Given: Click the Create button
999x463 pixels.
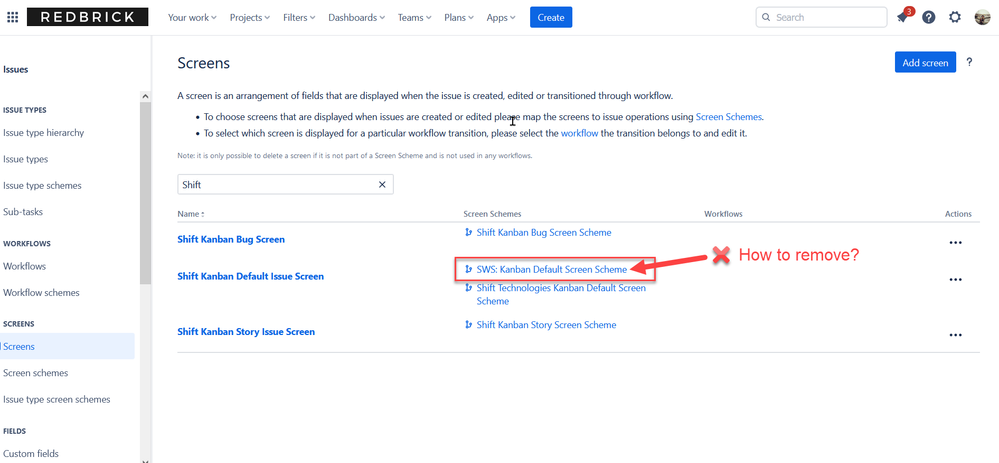Looking at the screenshot, I should tap(551, 17).
